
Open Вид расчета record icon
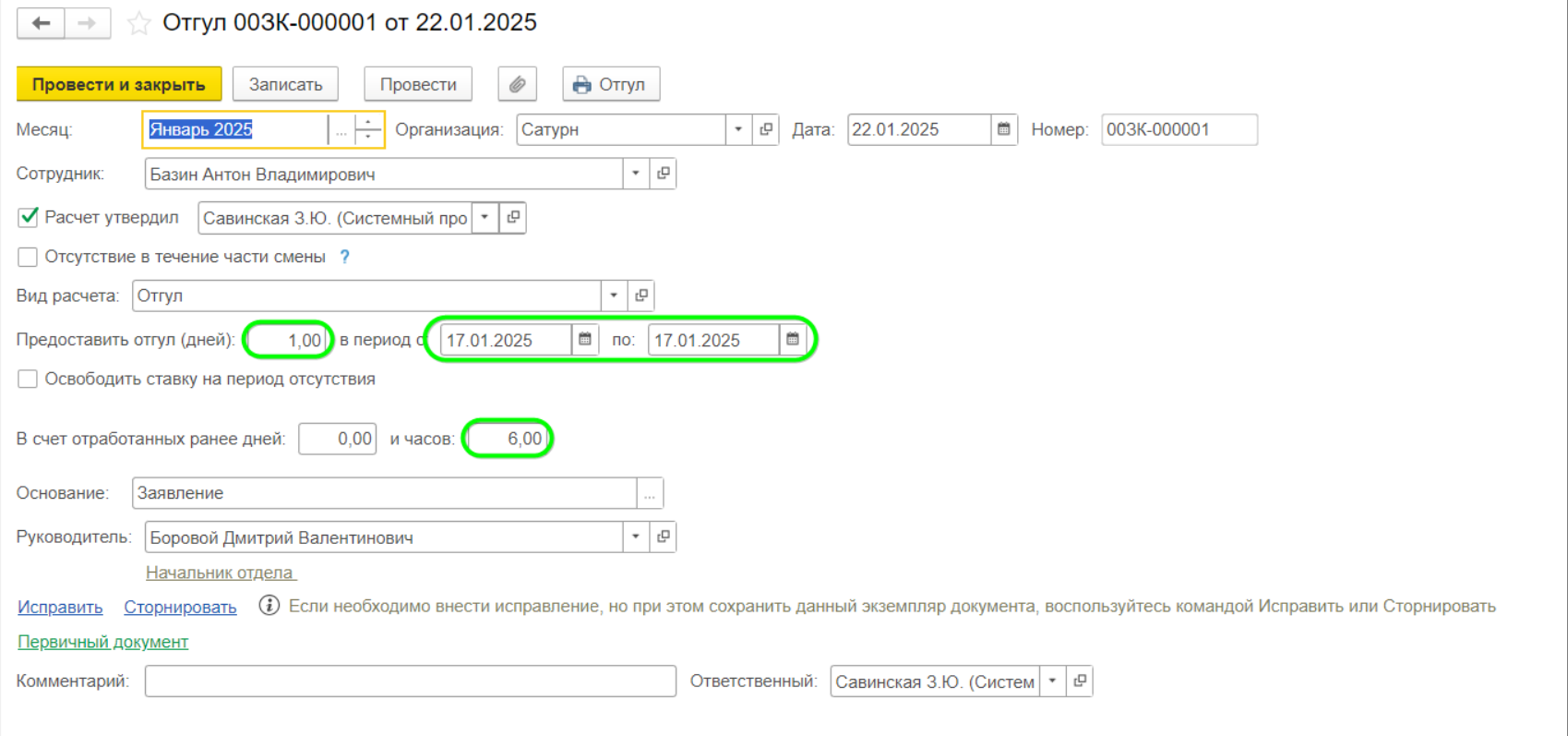(640, 296)
